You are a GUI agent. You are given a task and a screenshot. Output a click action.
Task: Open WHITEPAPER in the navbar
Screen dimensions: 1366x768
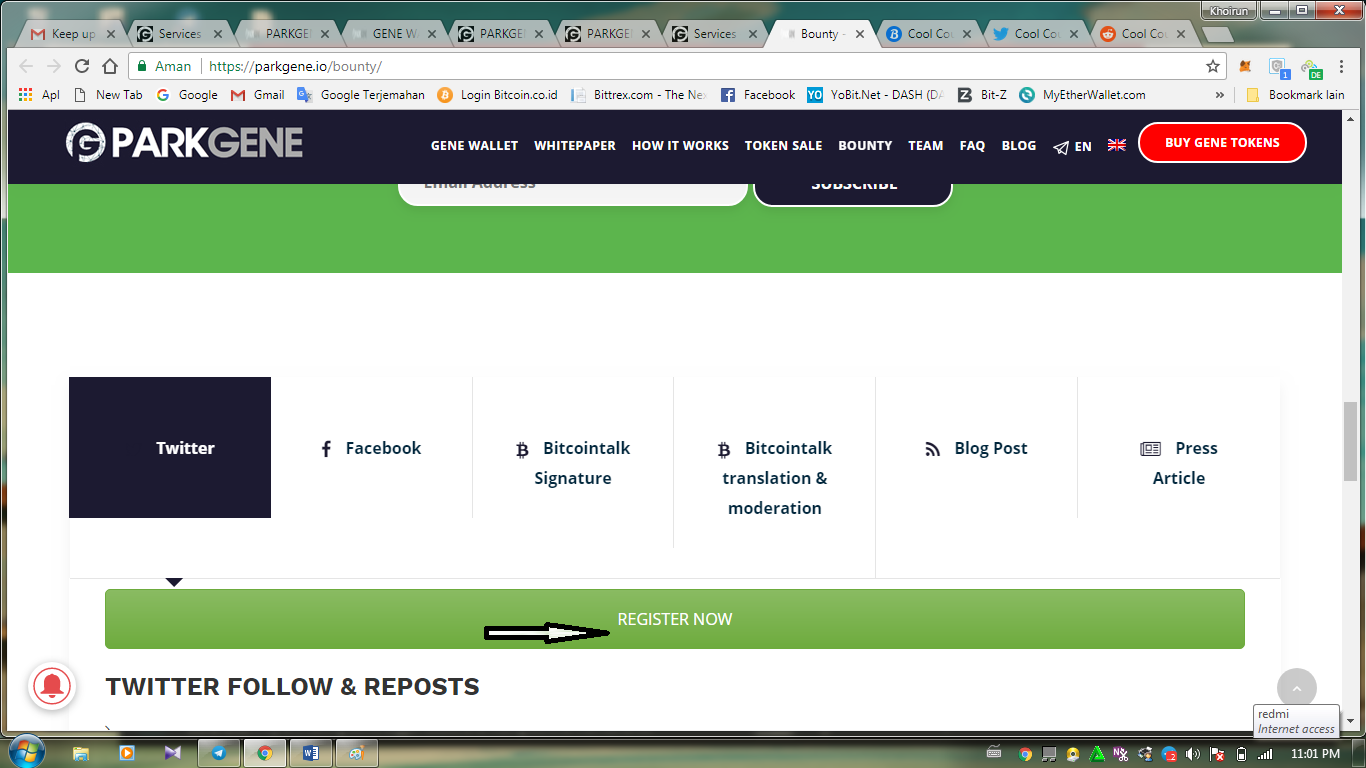575,146
